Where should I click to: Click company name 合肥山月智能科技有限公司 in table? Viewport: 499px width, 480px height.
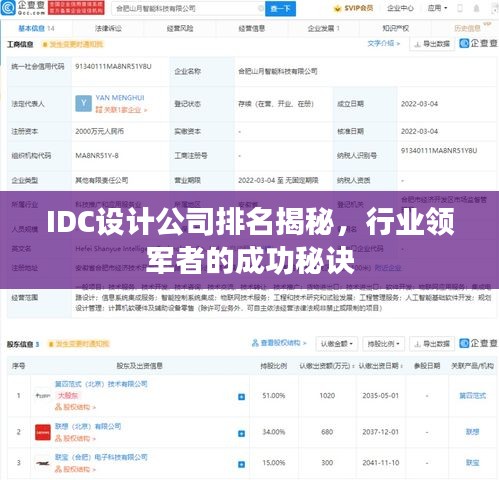[277, 71]
